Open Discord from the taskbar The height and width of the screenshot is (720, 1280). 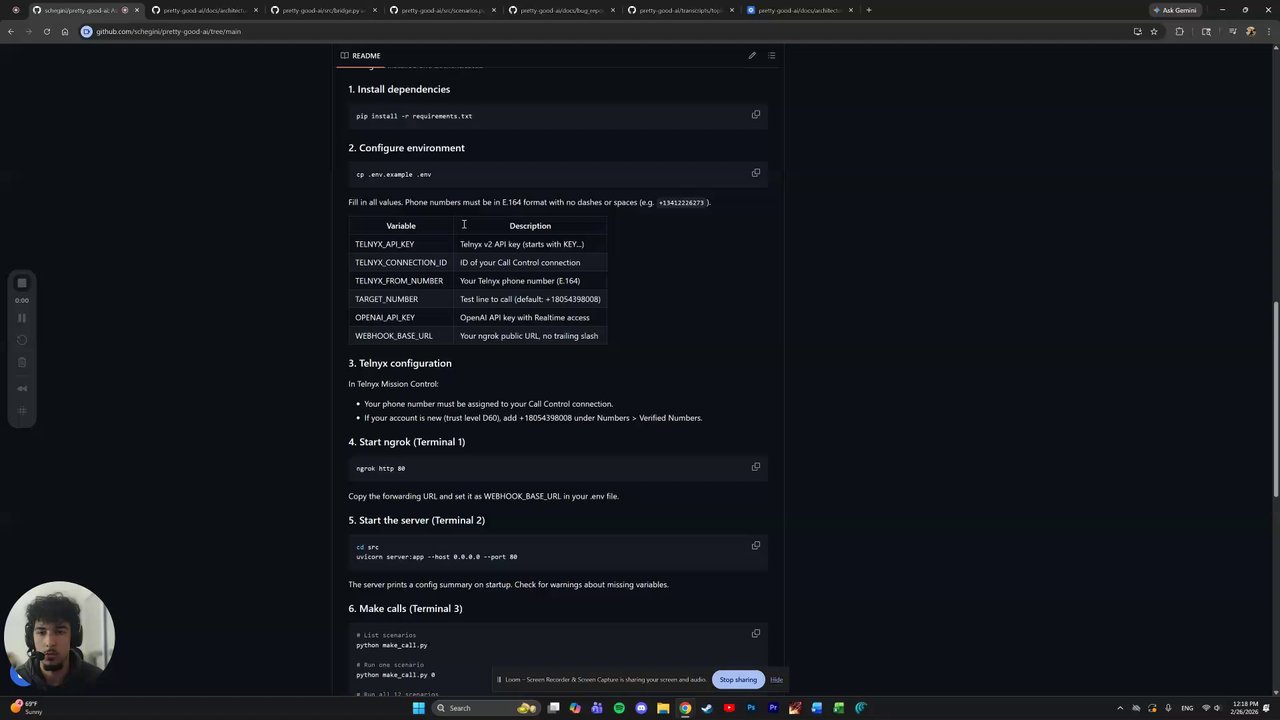(641, 708)
